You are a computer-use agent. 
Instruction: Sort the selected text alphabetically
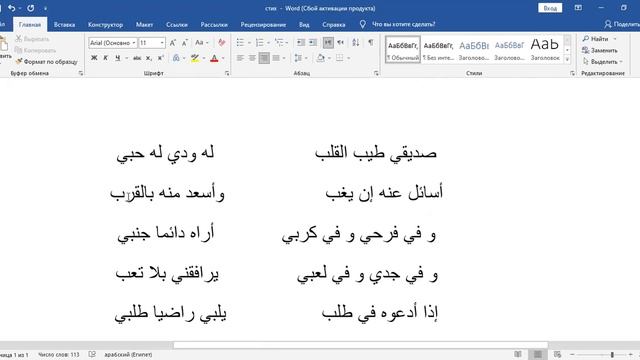click(x=356, y=42)
